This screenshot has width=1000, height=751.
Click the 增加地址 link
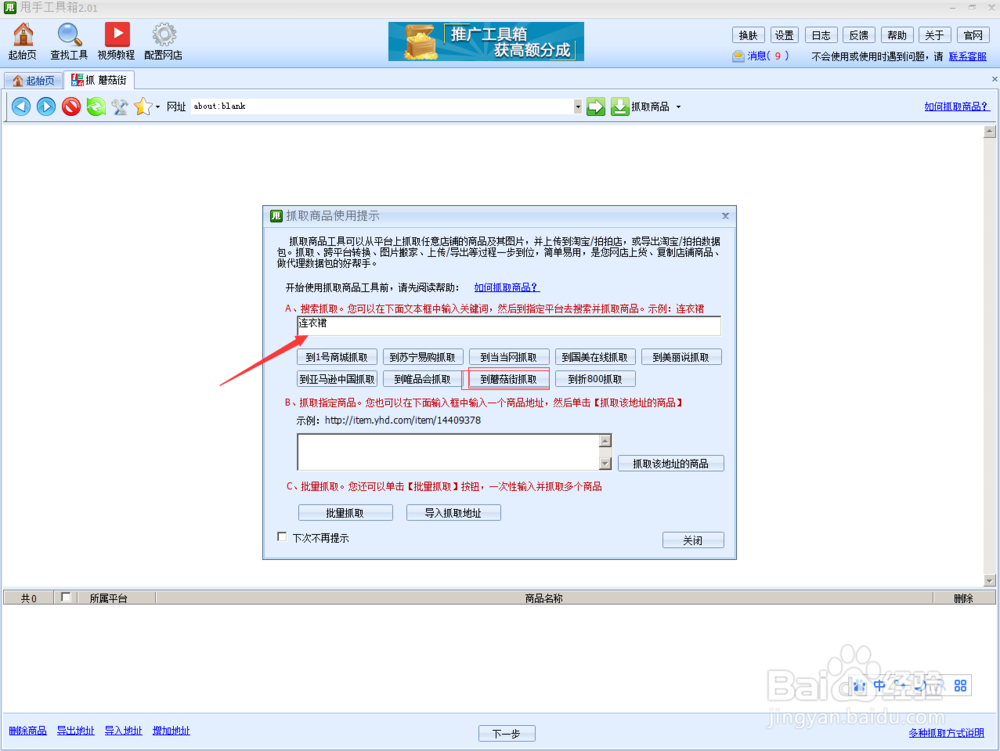(x=171, y=731)
